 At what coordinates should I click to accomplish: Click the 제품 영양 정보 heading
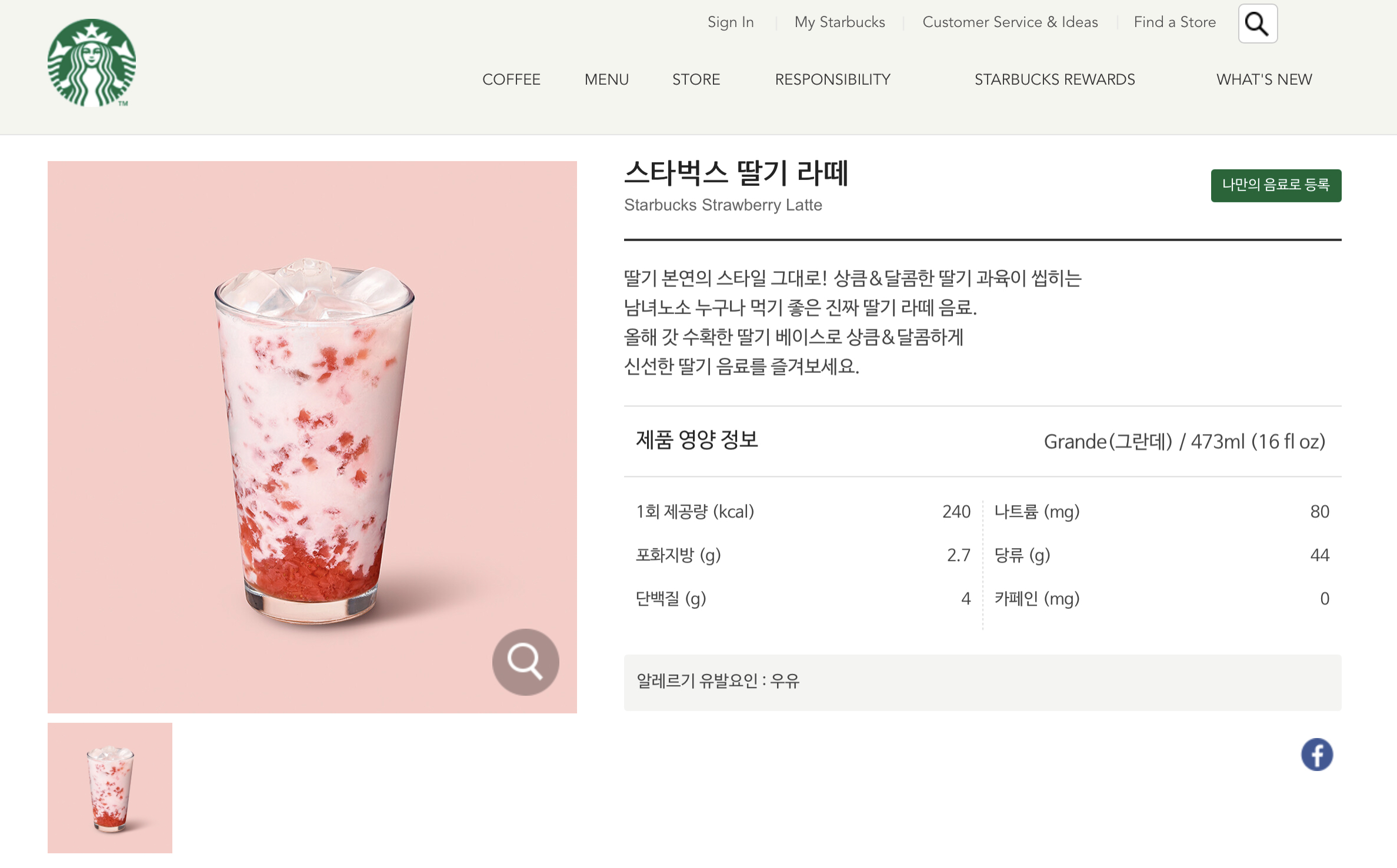(697, 440)
